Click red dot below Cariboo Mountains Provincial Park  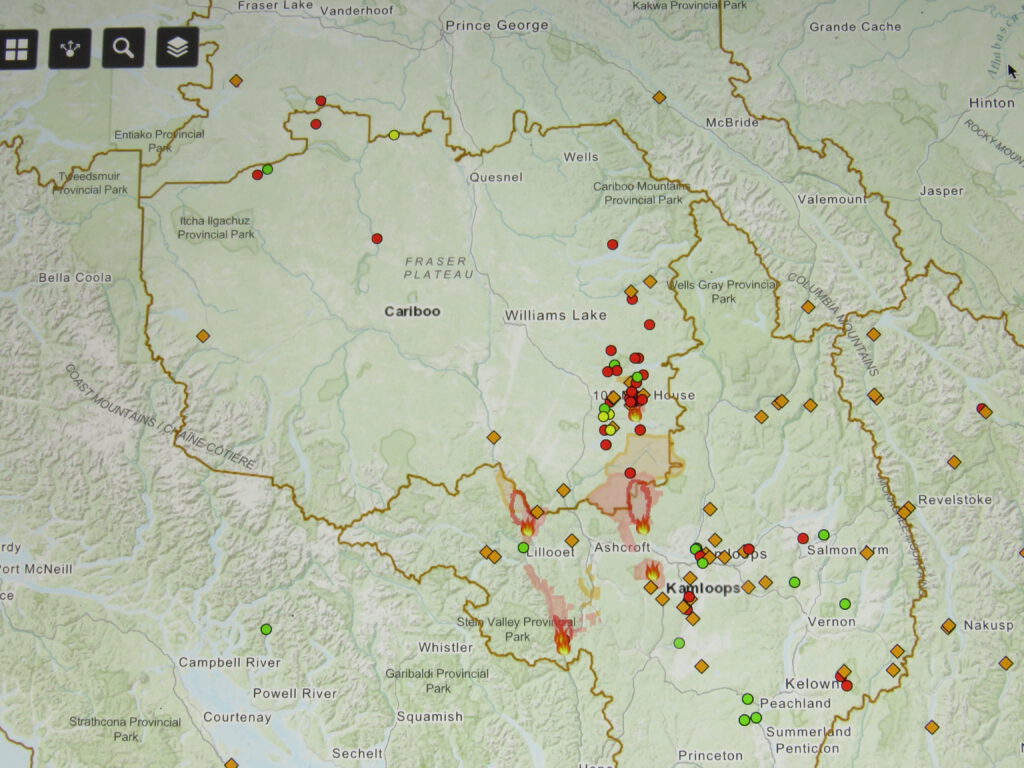[x=613, y=244]
